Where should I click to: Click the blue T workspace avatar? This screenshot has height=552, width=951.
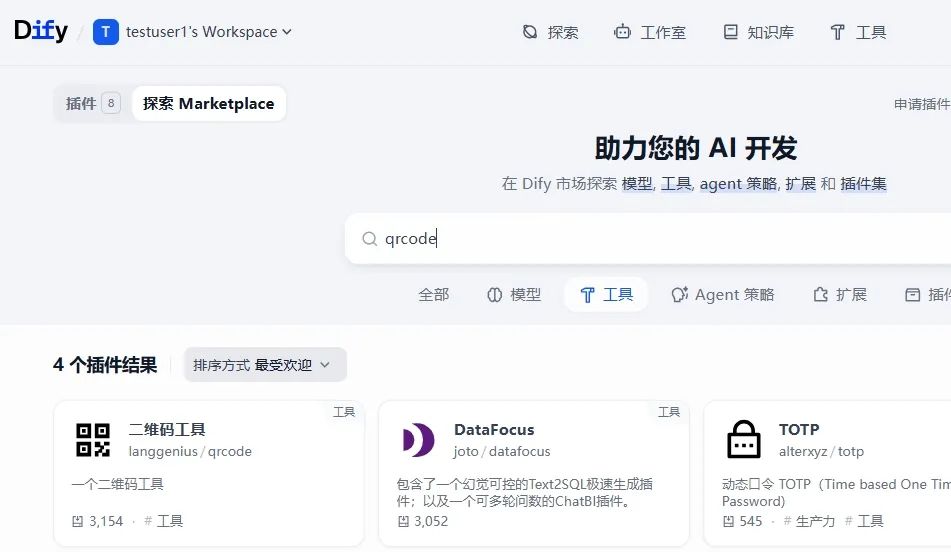coord(106,32)
